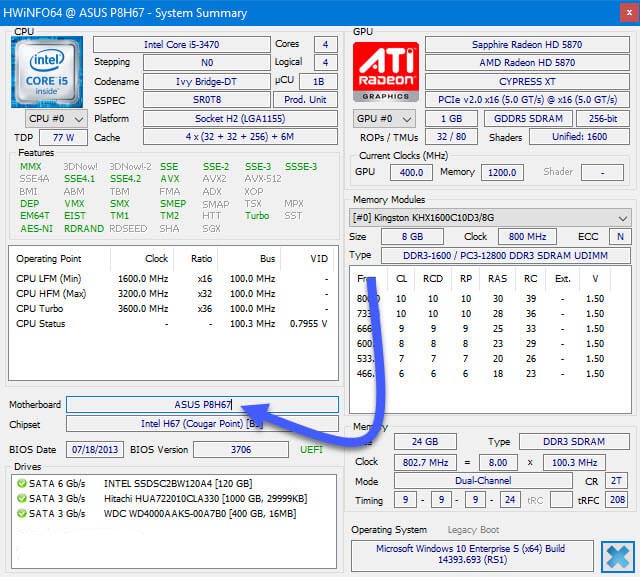Click the Windows 10 Enterprise S operating system field
The height and width of the screenshot is (577, 640).
point(472,554)
